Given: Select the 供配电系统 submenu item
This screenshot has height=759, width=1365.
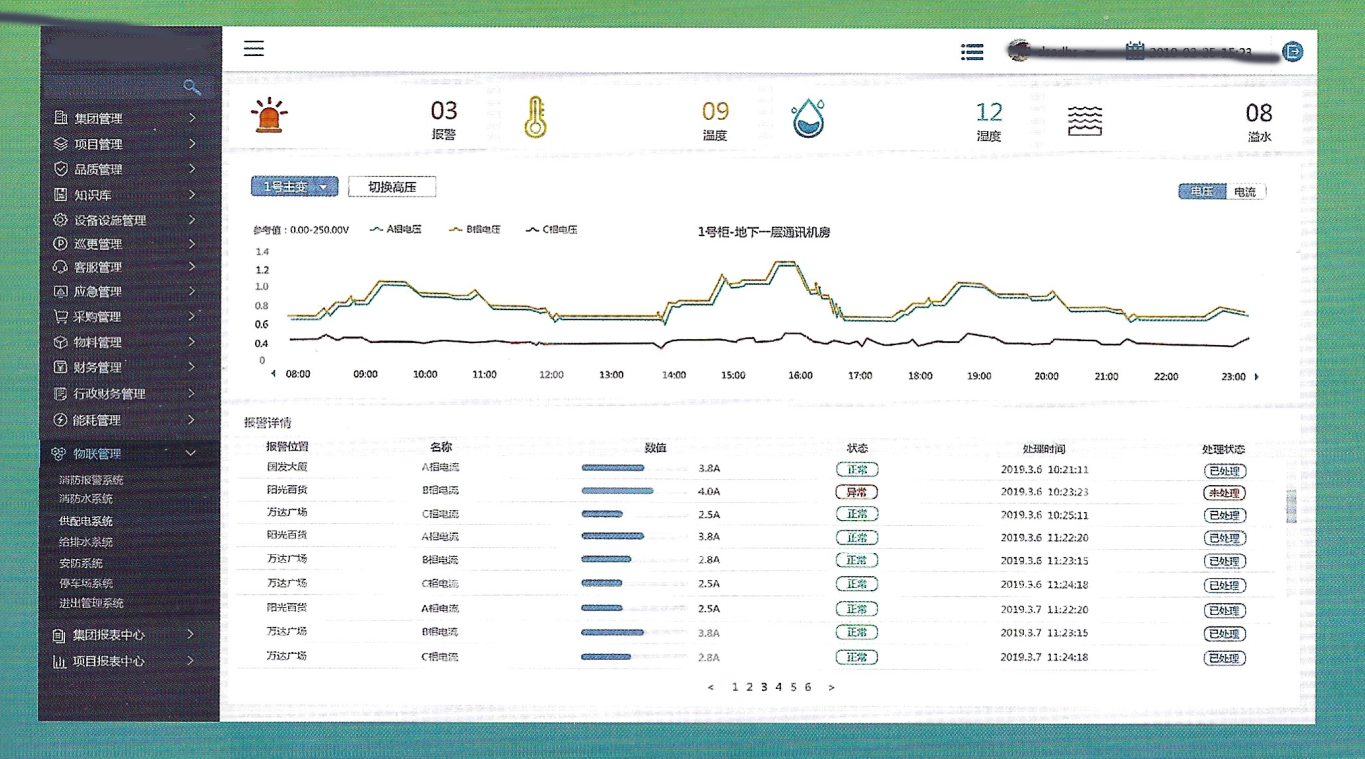Looking at the screenshot, I should coord(85,521).
